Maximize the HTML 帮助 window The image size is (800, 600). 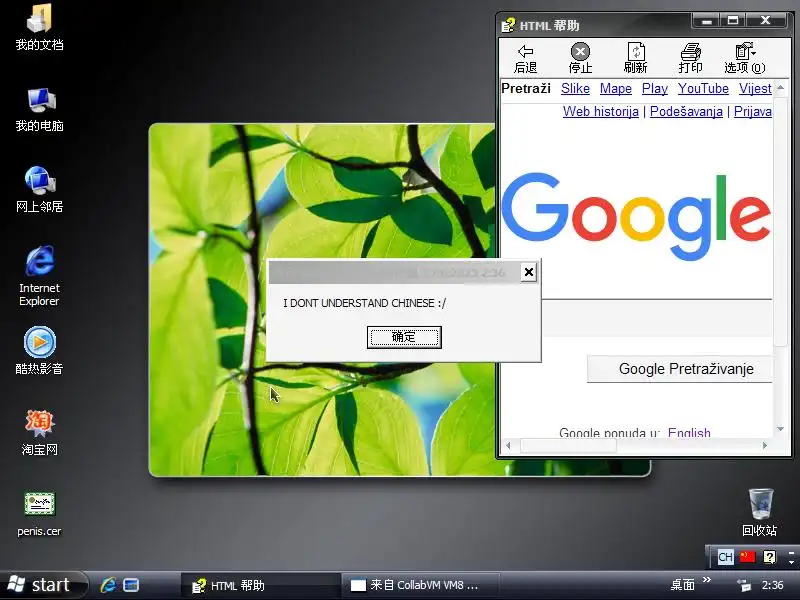pyautogui.click(x=733, y=21)
